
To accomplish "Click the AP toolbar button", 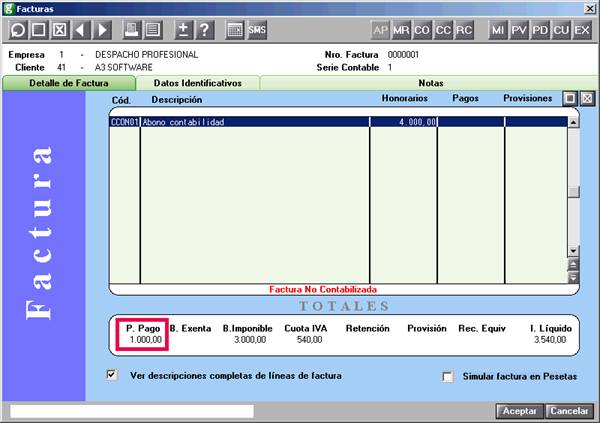I will tap(380, 30).
